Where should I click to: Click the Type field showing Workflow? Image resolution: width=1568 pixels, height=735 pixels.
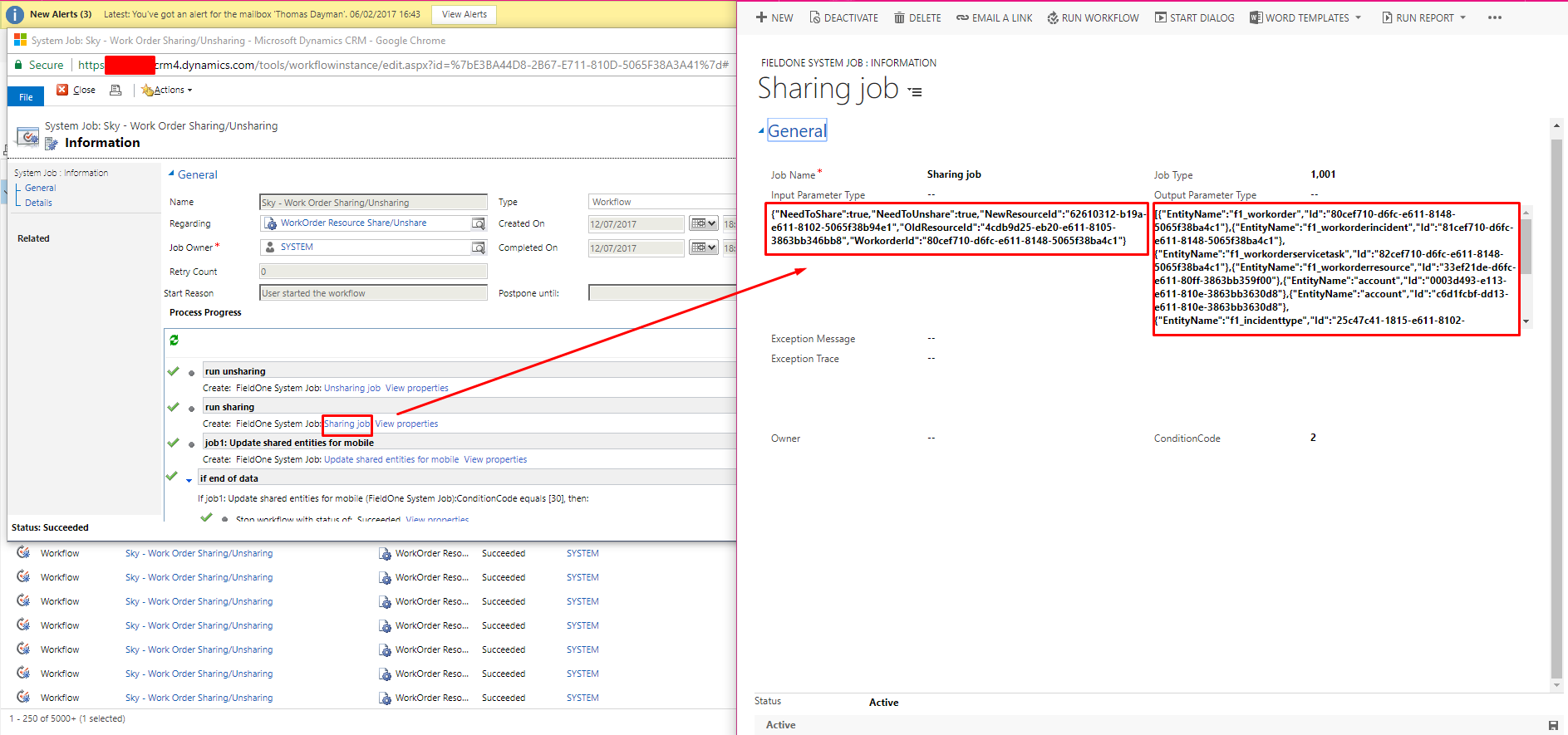(661, 202)
